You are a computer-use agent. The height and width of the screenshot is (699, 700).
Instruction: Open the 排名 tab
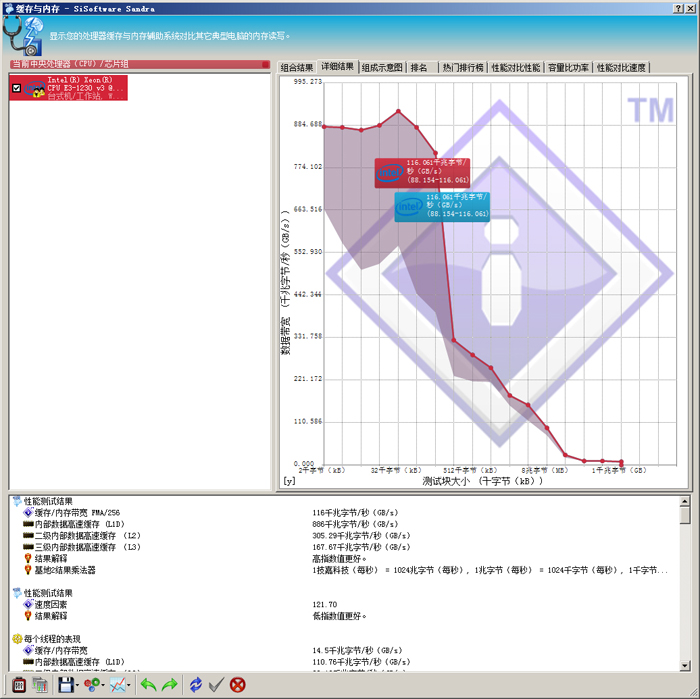[x=419, y=67]
